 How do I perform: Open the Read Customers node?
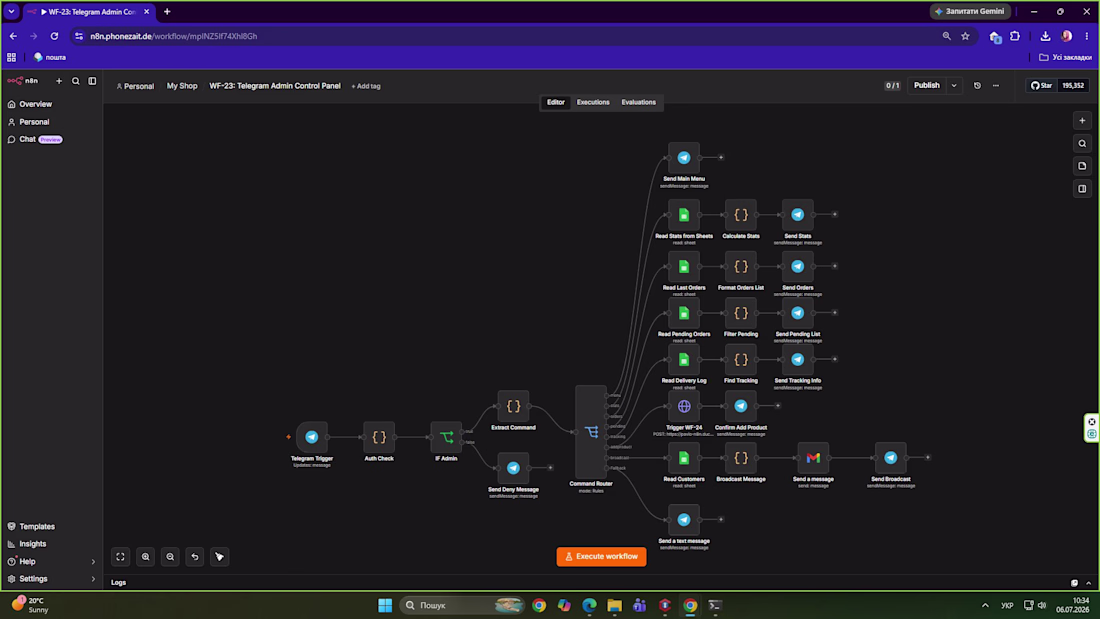click(684, 458)
